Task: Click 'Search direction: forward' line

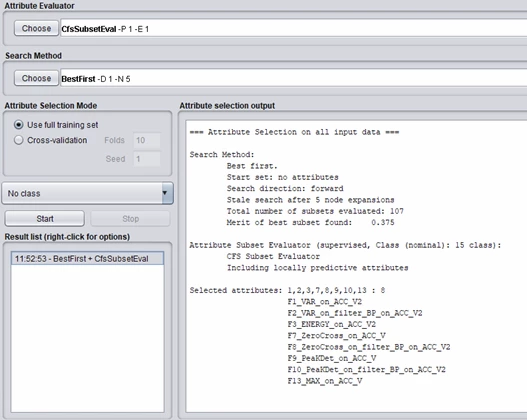Action: tap(285, 188)
